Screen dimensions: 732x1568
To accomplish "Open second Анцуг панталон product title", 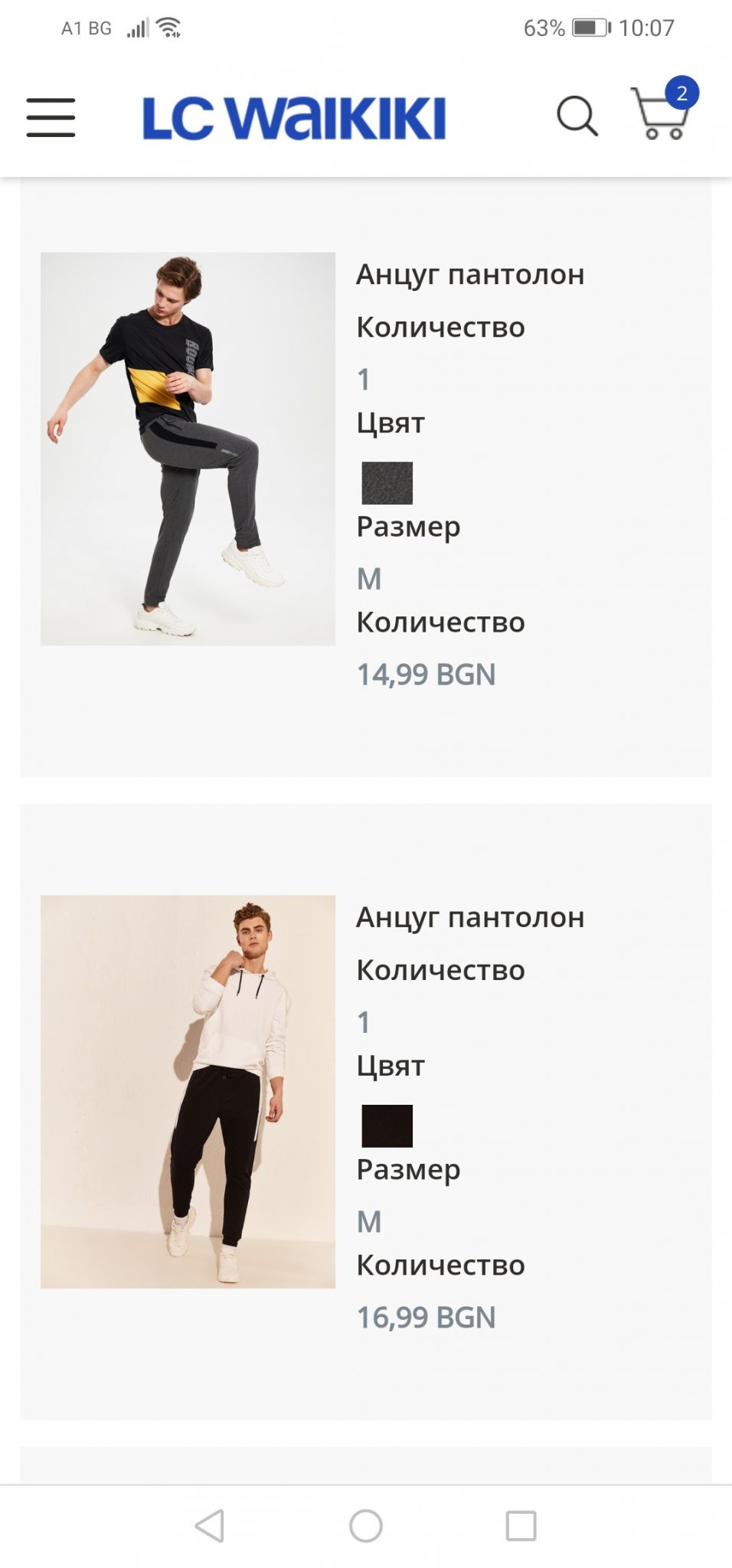I will pyautogui.click(x=470, y=918).
